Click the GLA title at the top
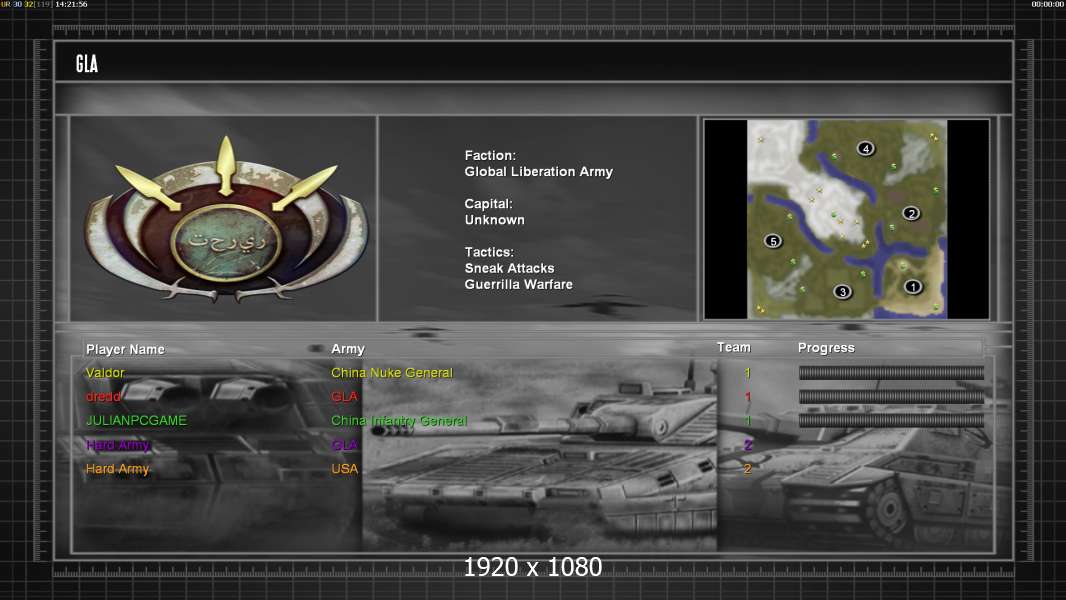Image resolution: width=1066 pixels, height=600 pixels. click(x=87, y=64)
